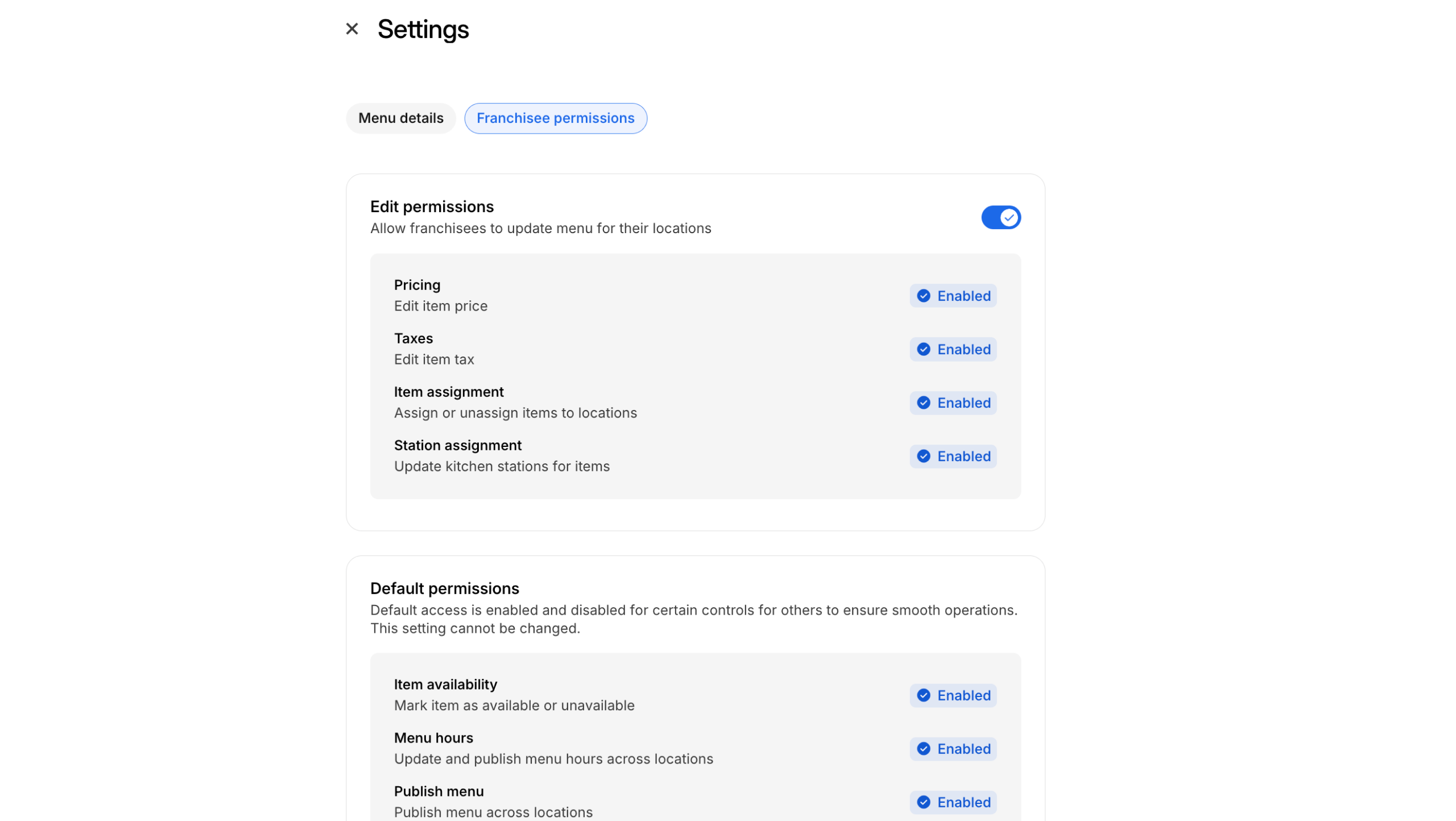Click the Pricing Enabled check icon

pos(924,296)
